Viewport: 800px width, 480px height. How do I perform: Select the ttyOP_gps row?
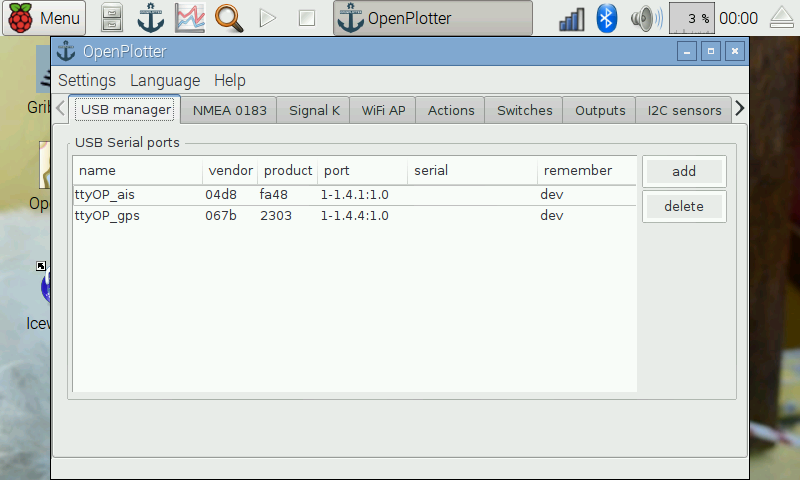click(355, 216)
